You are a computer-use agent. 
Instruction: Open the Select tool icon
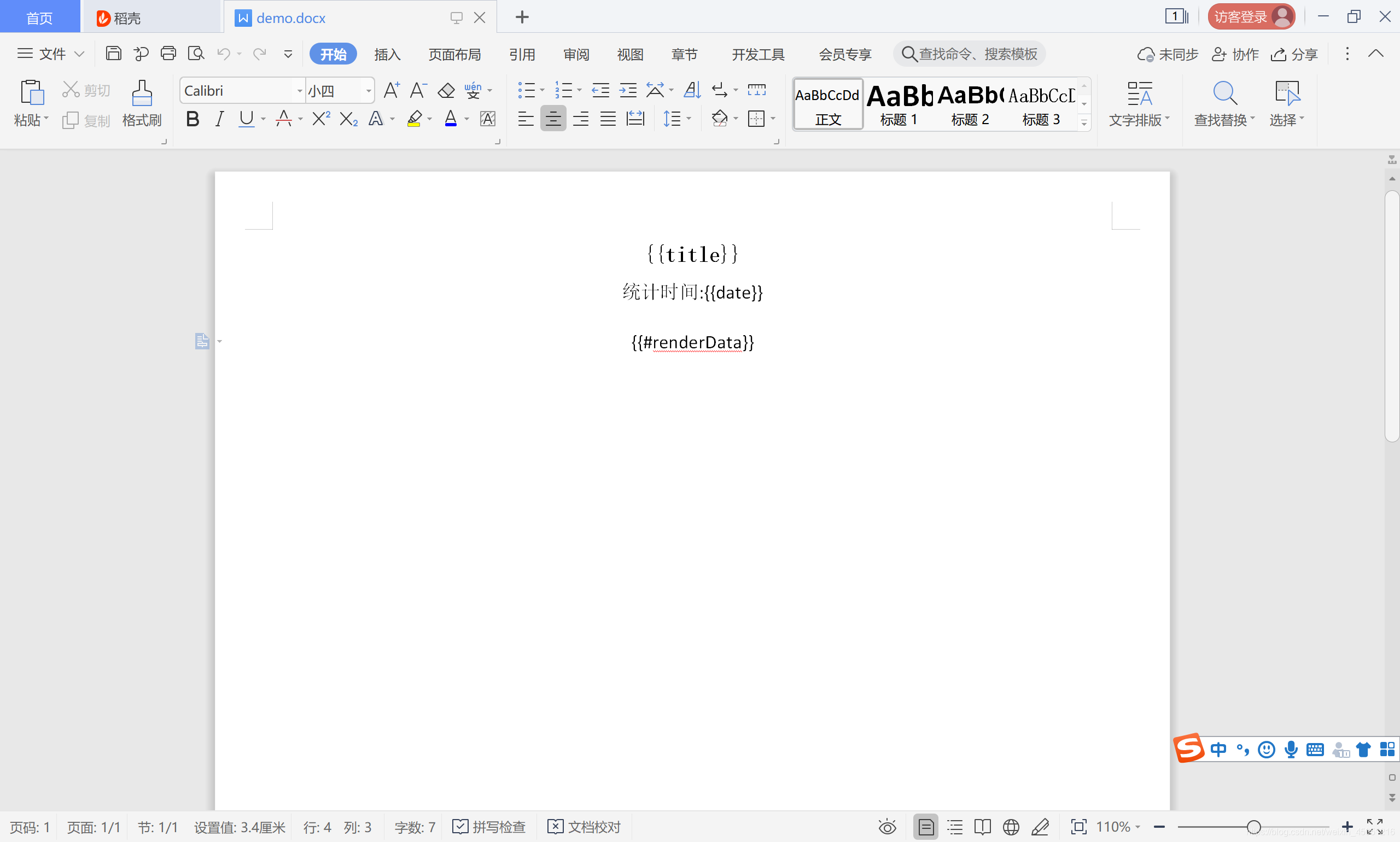1287,93
